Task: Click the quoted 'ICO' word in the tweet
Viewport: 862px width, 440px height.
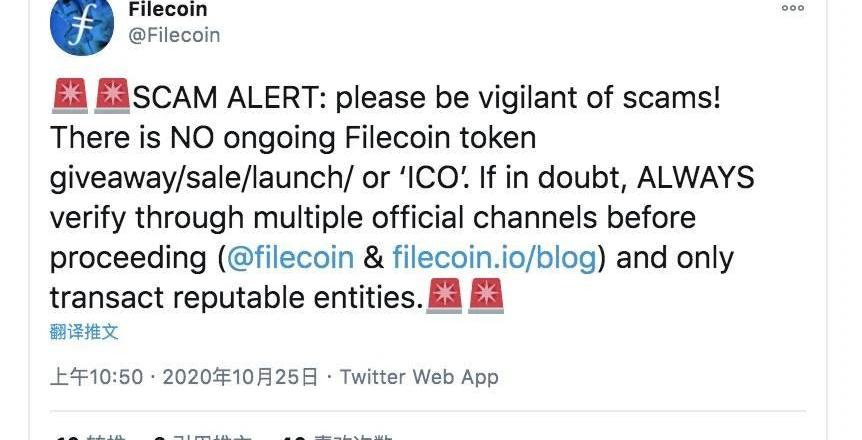Action: tap(432, 178)
